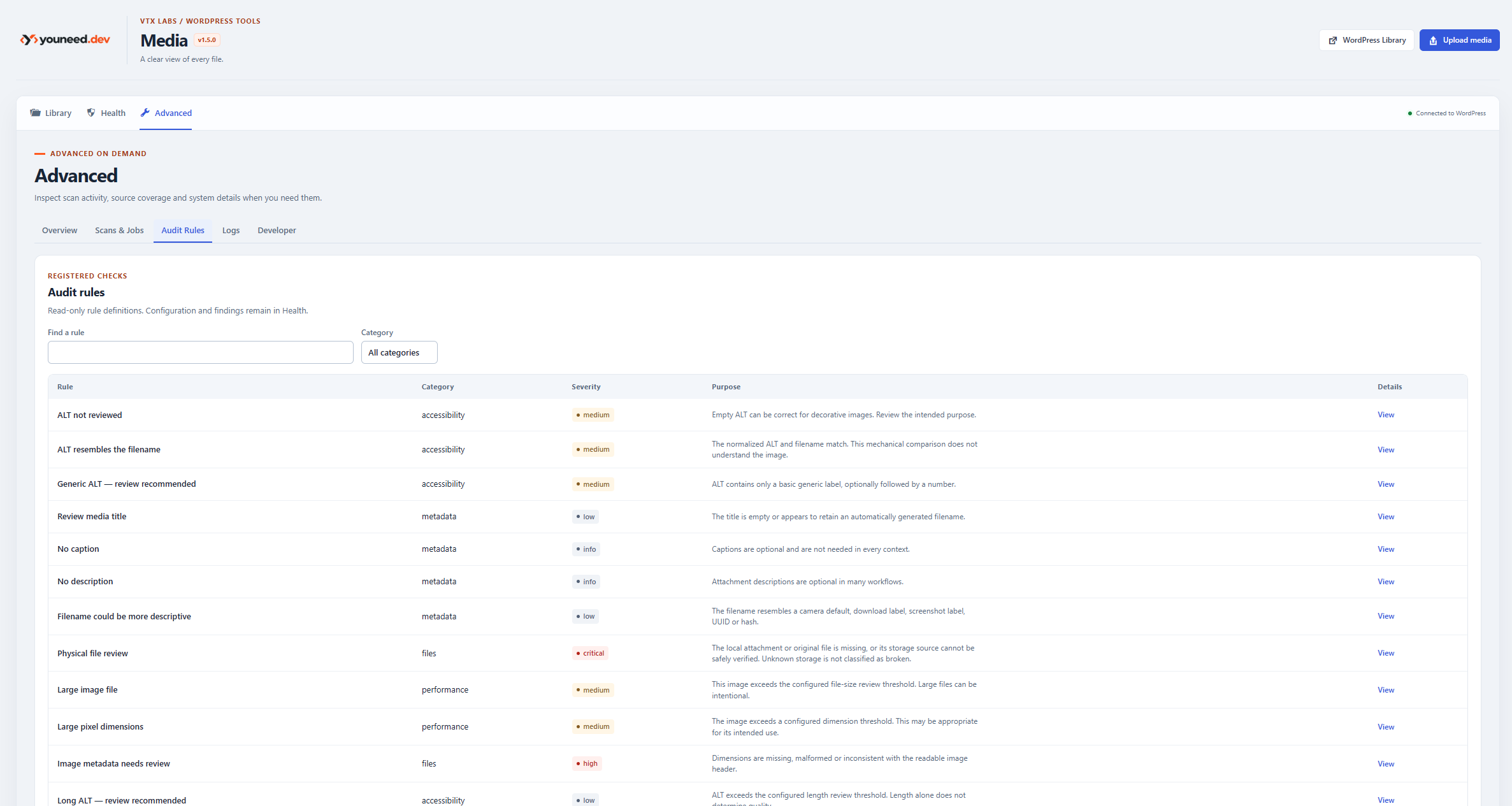Viewport: 1512px width, 806px height.
Task: Switch to the Library tab
Action: (x=50, y=113)
